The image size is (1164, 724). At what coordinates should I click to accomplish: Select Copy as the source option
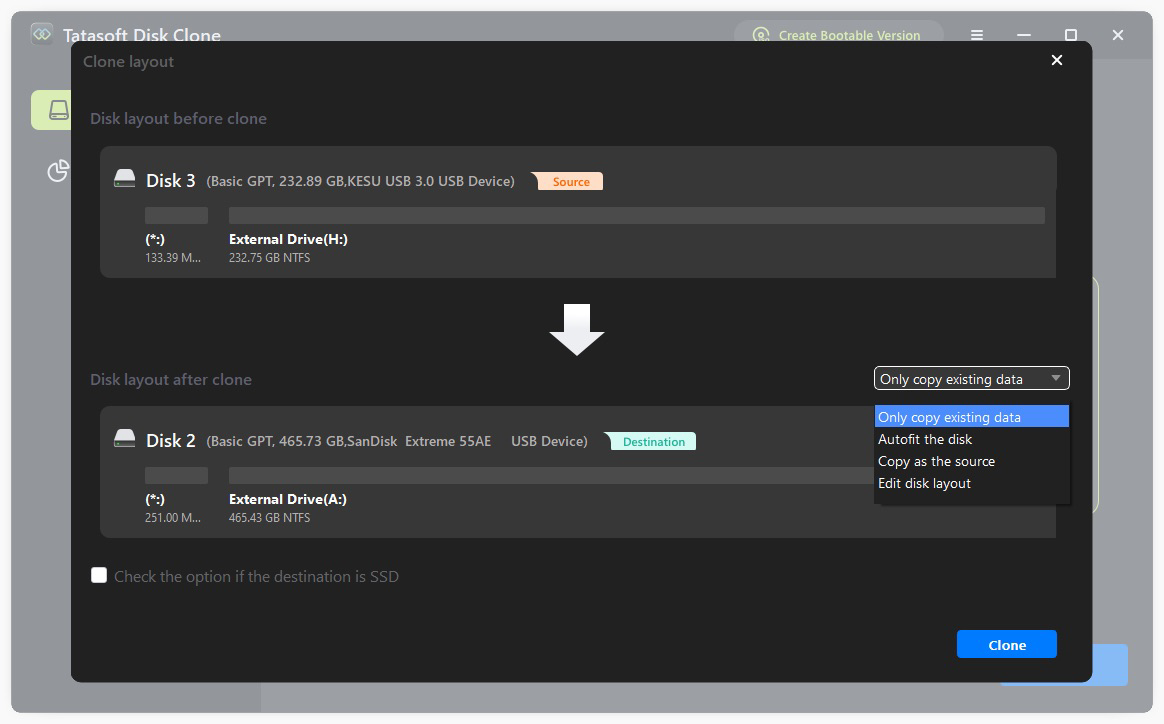936,461
